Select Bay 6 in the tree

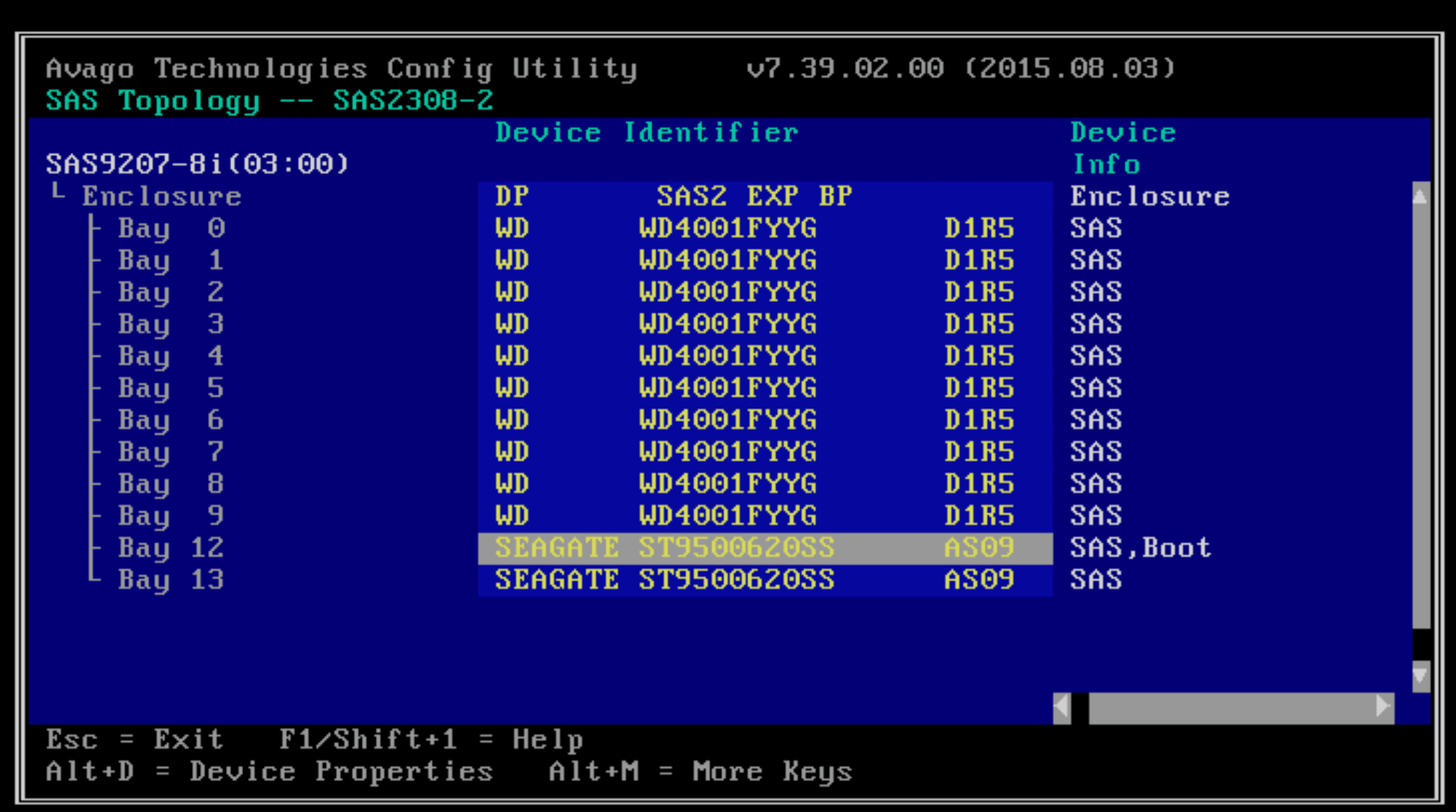171,420
